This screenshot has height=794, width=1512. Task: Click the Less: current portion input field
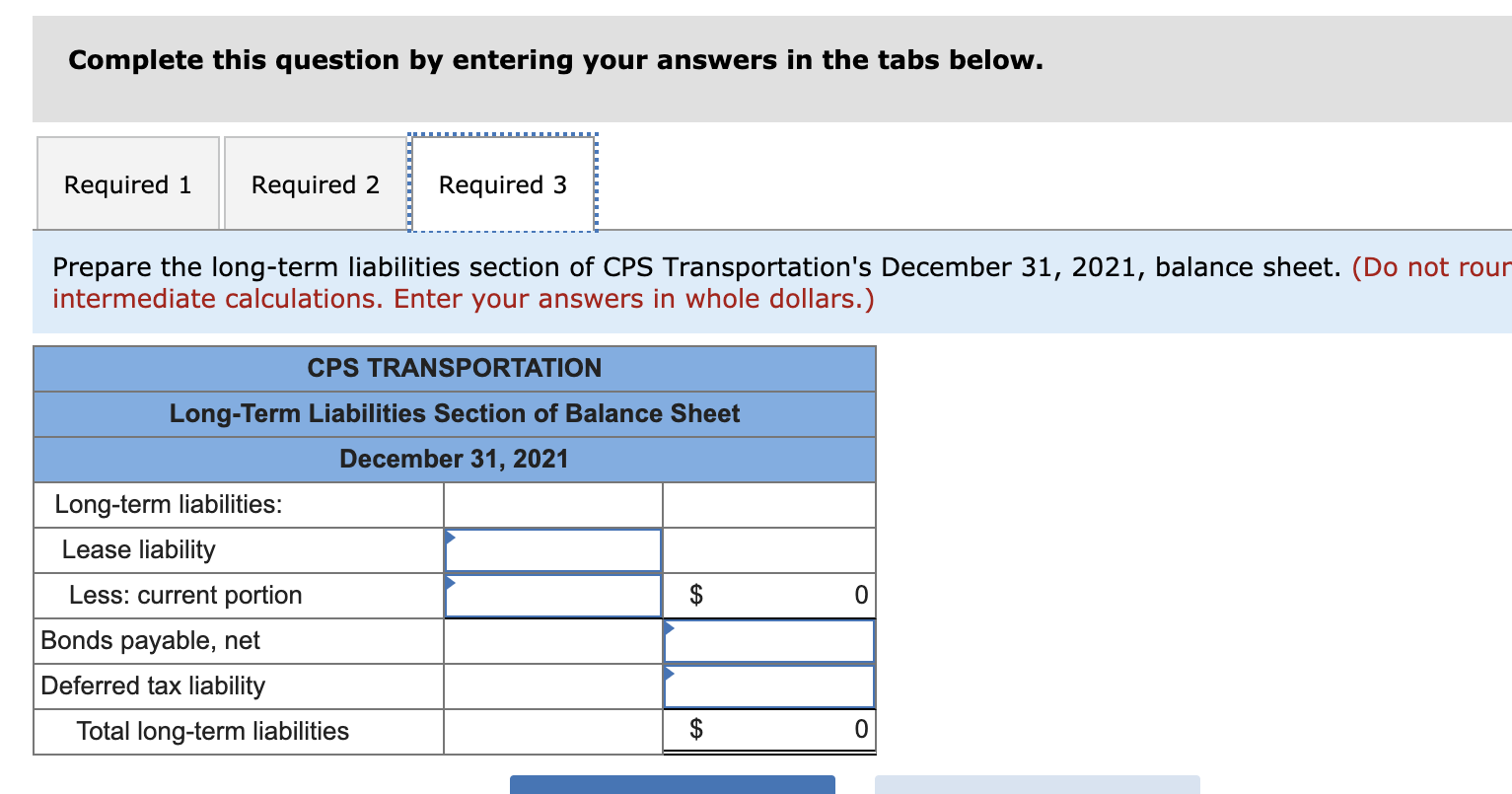coord(552,595)
